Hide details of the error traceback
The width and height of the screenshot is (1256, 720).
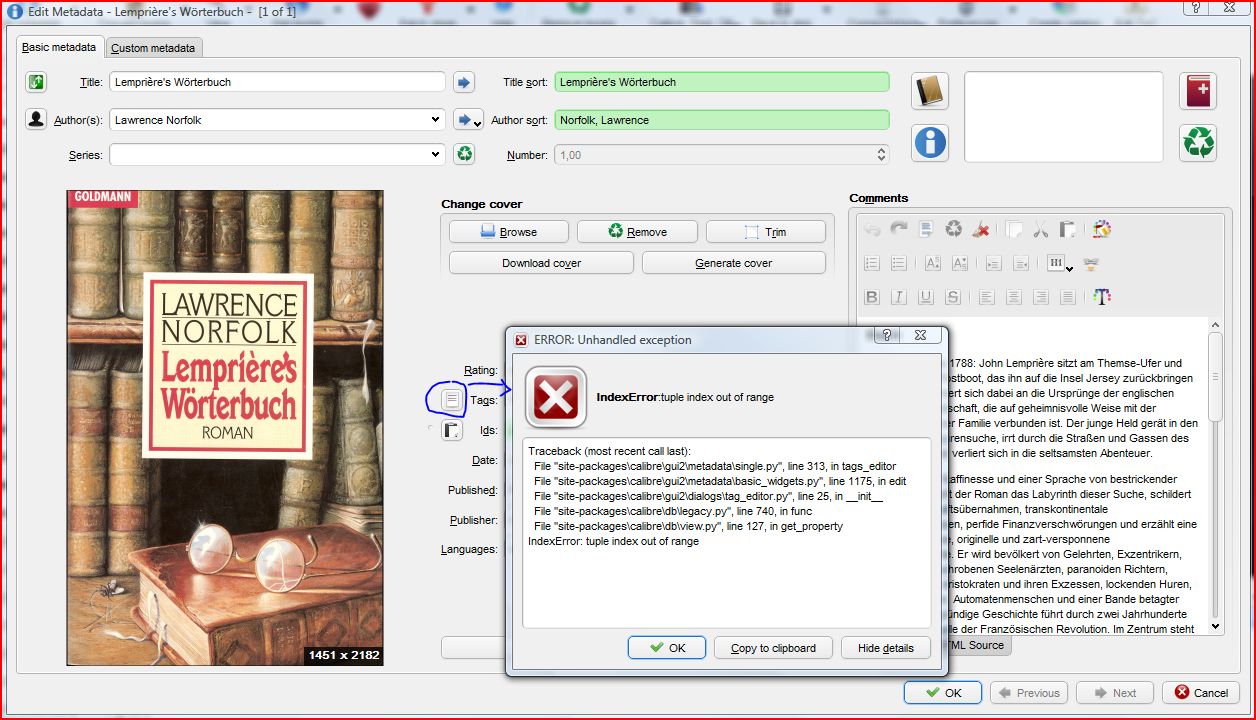(886, 648)
